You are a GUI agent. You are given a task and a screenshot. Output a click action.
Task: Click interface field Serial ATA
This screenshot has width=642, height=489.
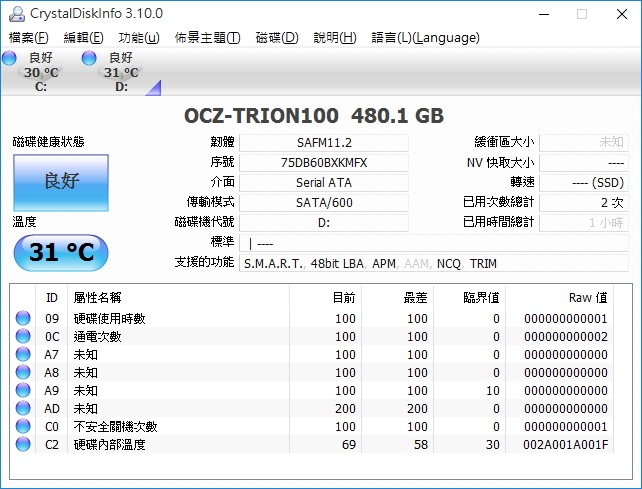(324, 183)
